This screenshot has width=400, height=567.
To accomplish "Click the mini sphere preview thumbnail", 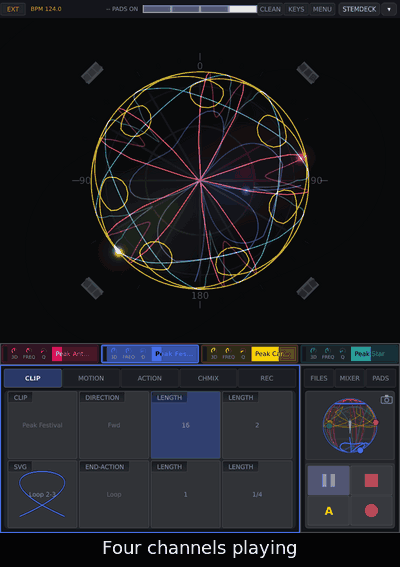I will (350, 426).
